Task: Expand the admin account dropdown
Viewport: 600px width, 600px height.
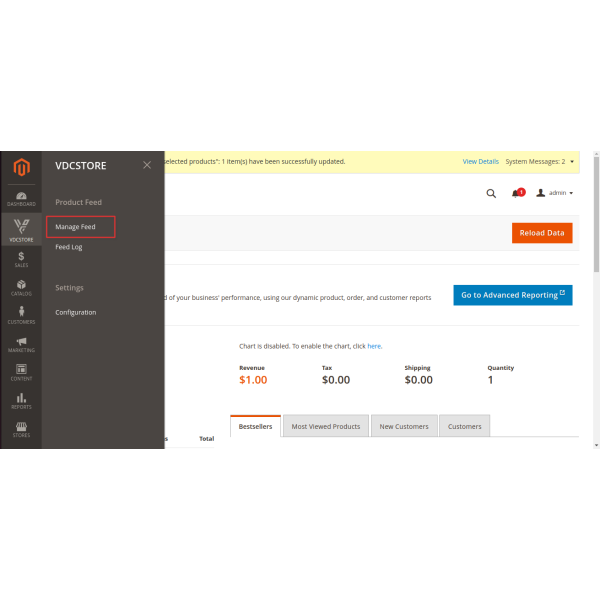Action: pos(555,193)
